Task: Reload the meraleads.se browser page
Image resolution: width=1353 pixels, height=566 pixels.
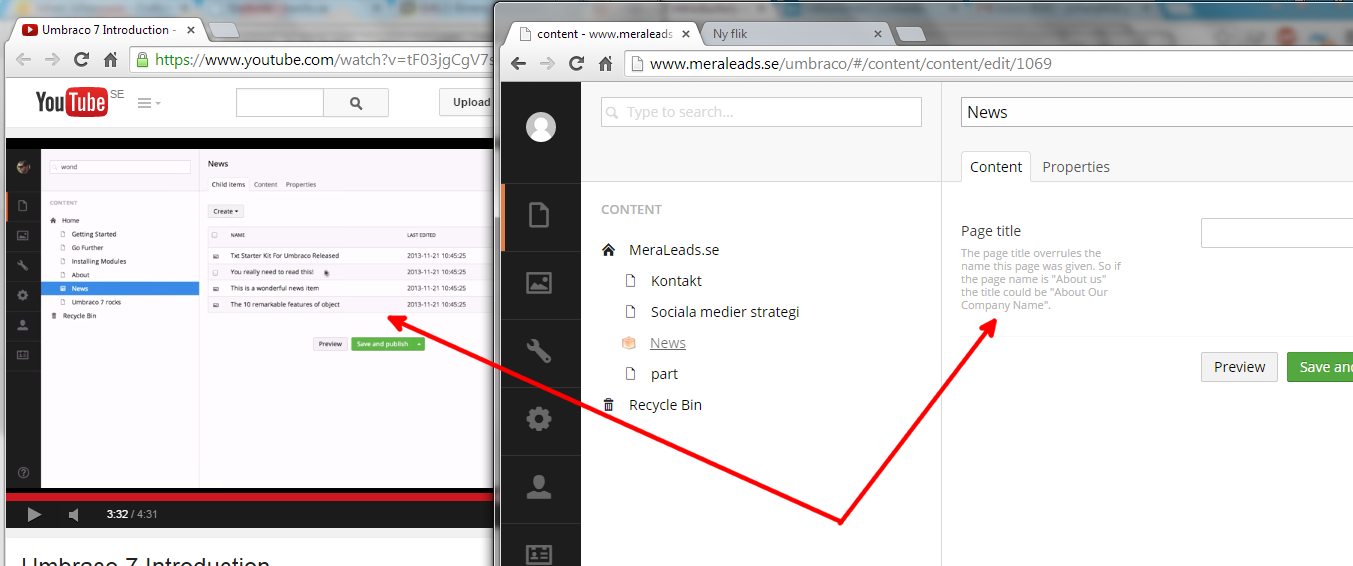Action: tap(576, 63)
